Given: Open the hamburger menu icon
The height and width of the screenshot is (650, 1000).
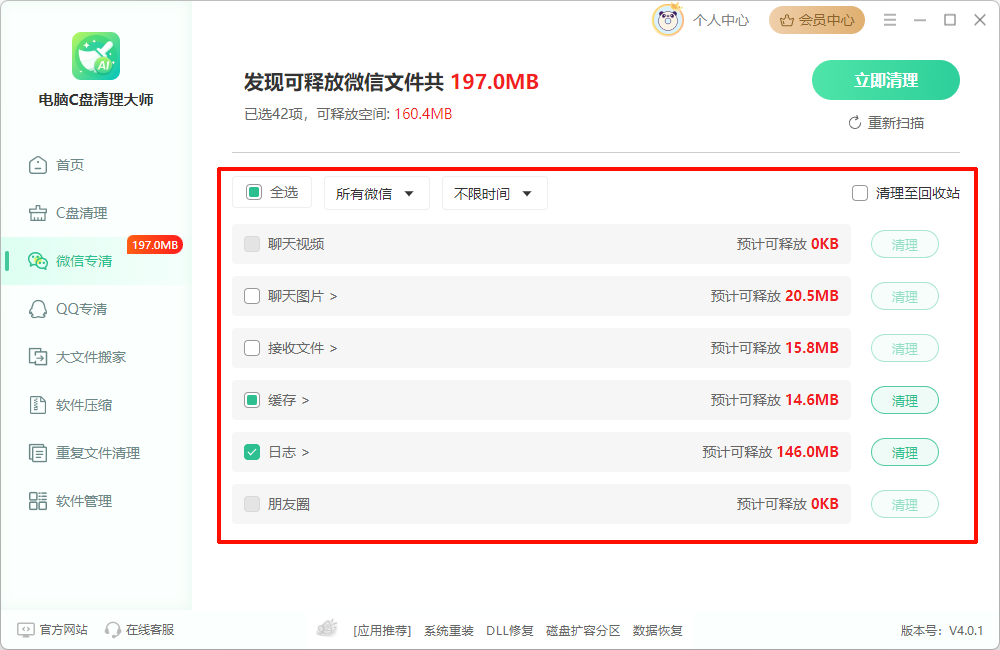Looking at the screenshot, I should pos(890,20).
